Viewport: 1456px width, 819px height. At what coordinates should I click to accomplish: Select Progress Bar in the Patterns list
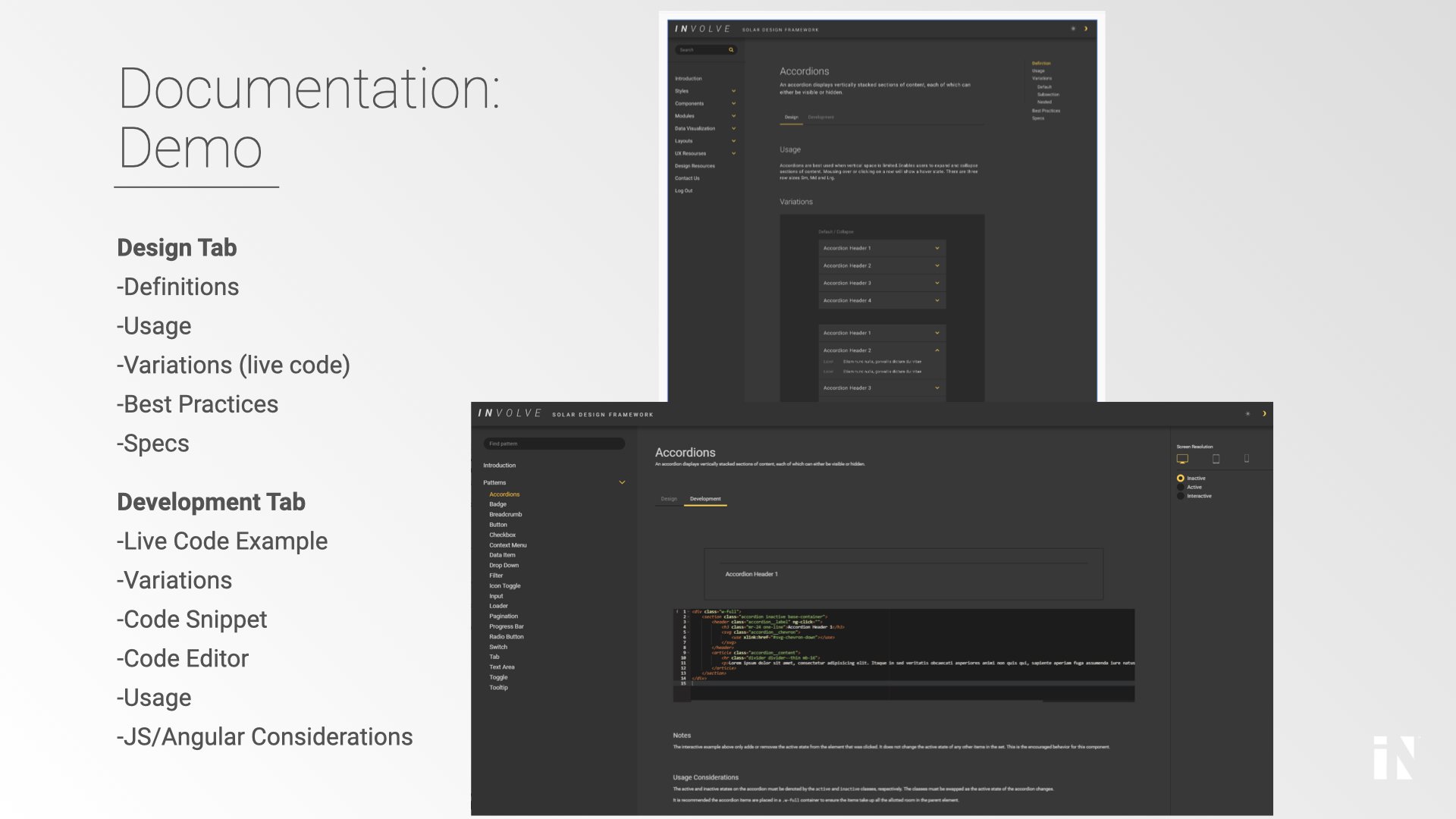click(x=506, y=626)
